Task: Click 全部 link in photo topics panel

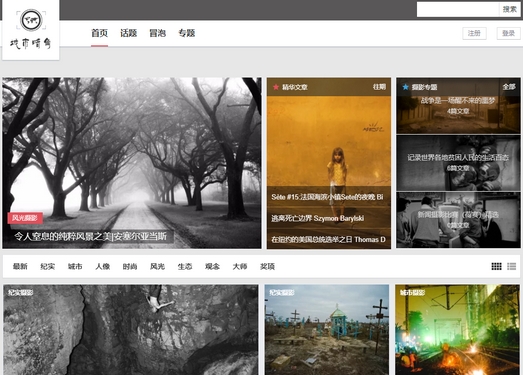Action: tap(509, 87)
